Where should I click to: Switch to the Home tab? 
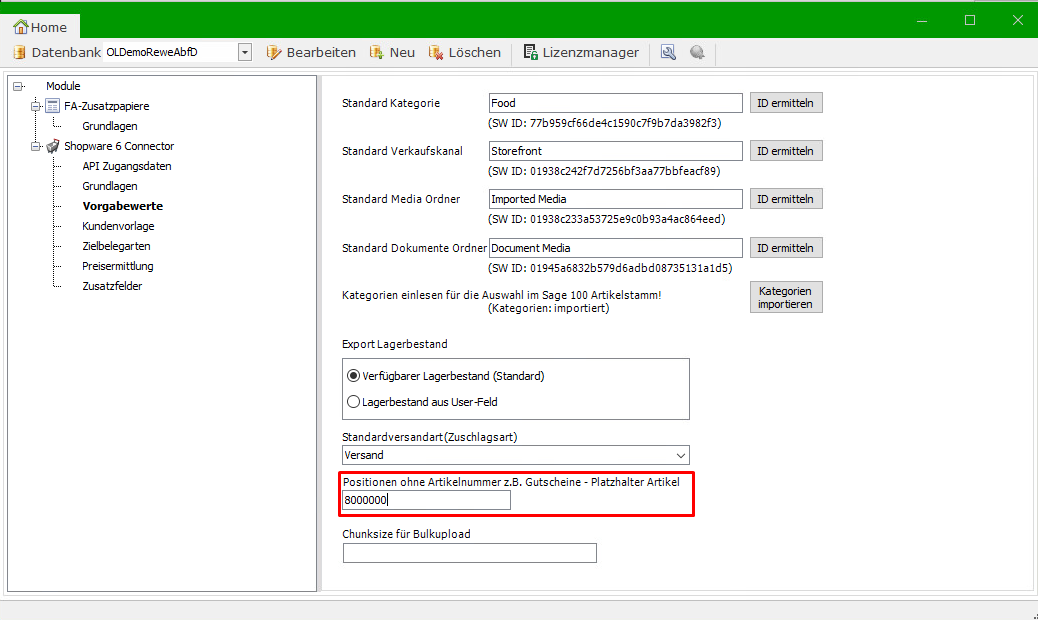pos(40,28)
